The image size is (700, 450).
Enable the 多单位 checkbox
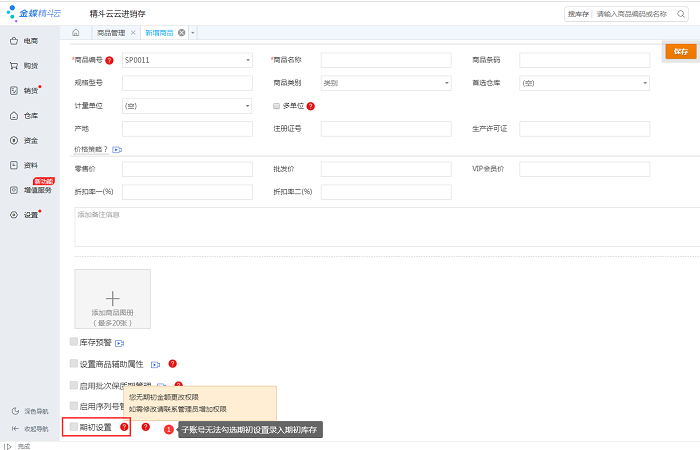point(276,105)
